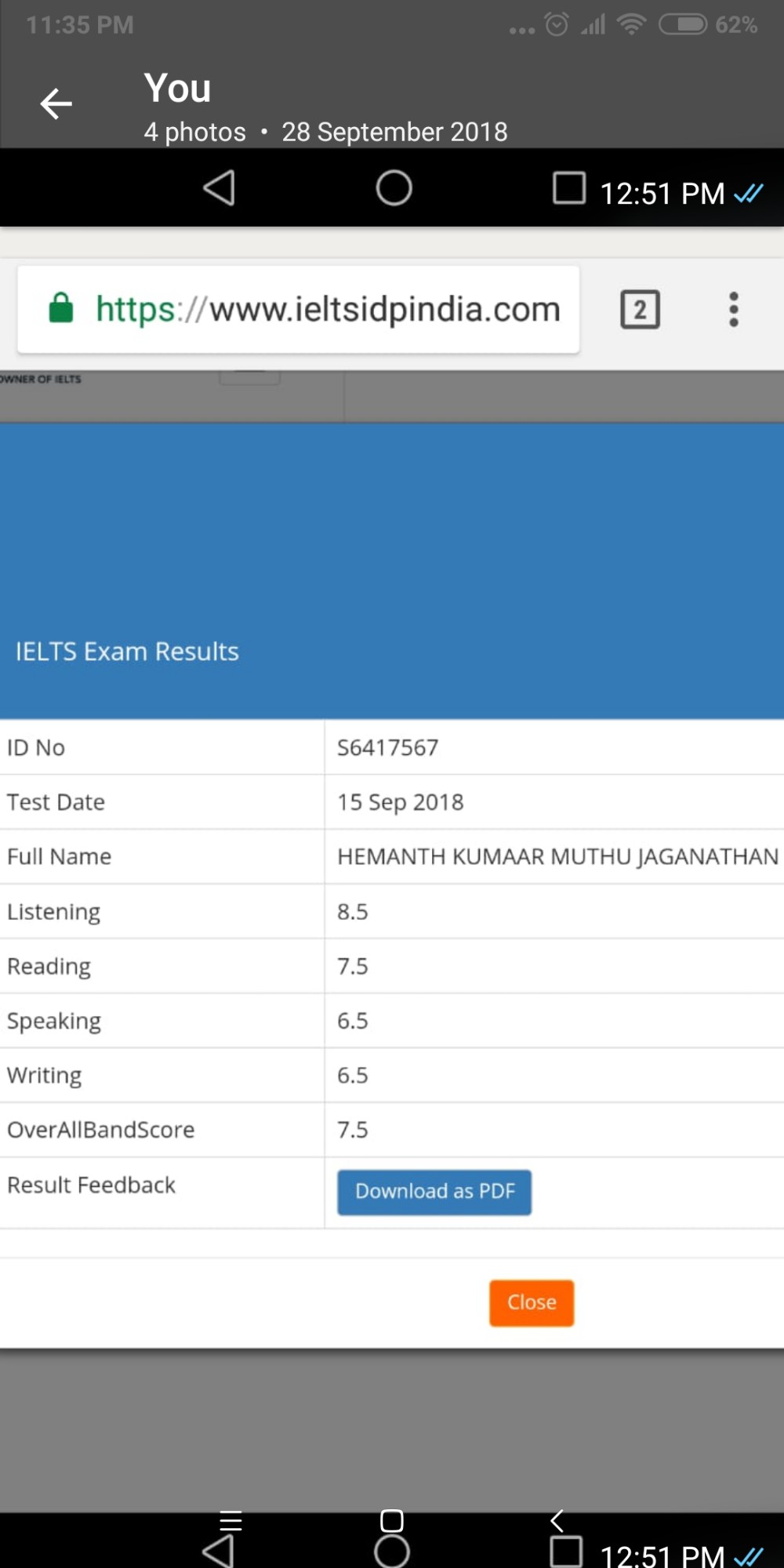784x1568 pixels.
Task: Click the 'Writing' label
Action: tap(44, 1076)
